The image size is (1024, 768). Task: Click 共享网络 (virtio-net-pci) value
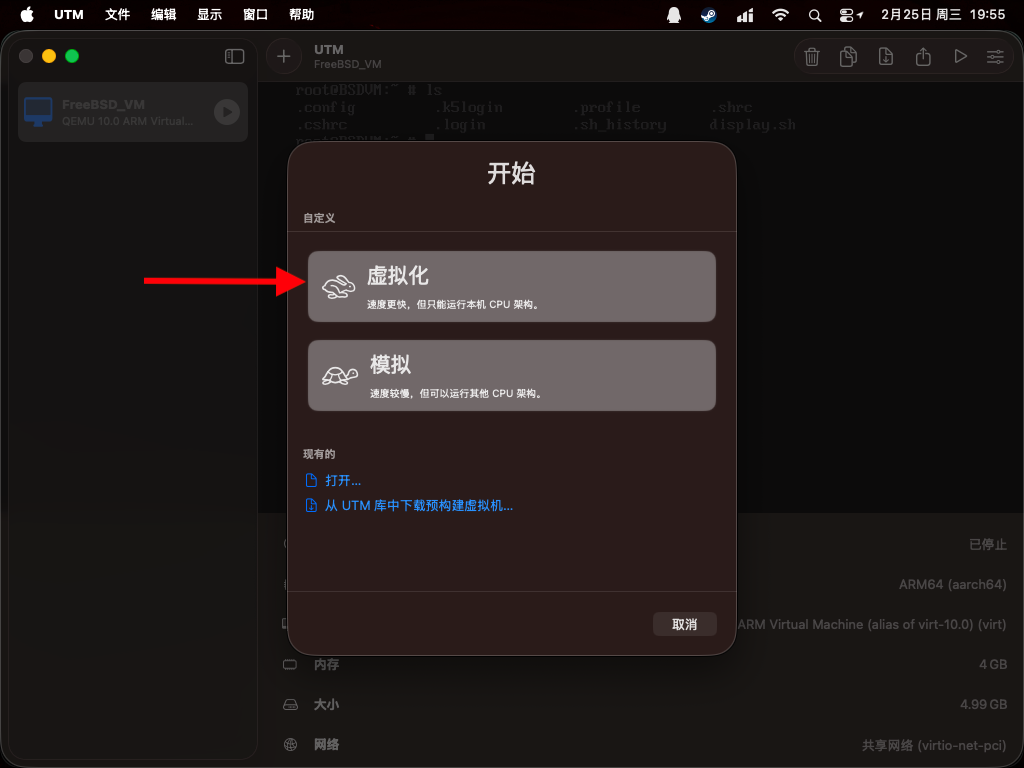click(x=934, y=745)
